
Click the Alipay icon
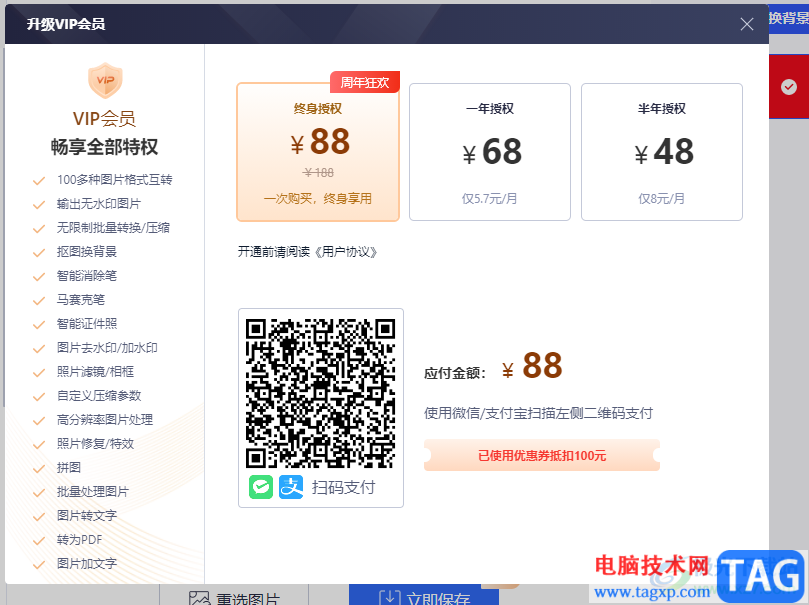pos(291,487)
